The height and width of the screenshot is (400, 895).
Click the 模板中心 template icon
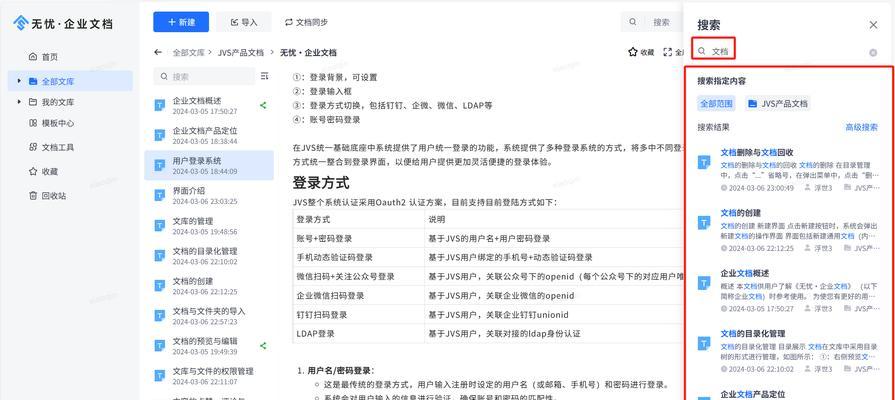coord(33,123)
